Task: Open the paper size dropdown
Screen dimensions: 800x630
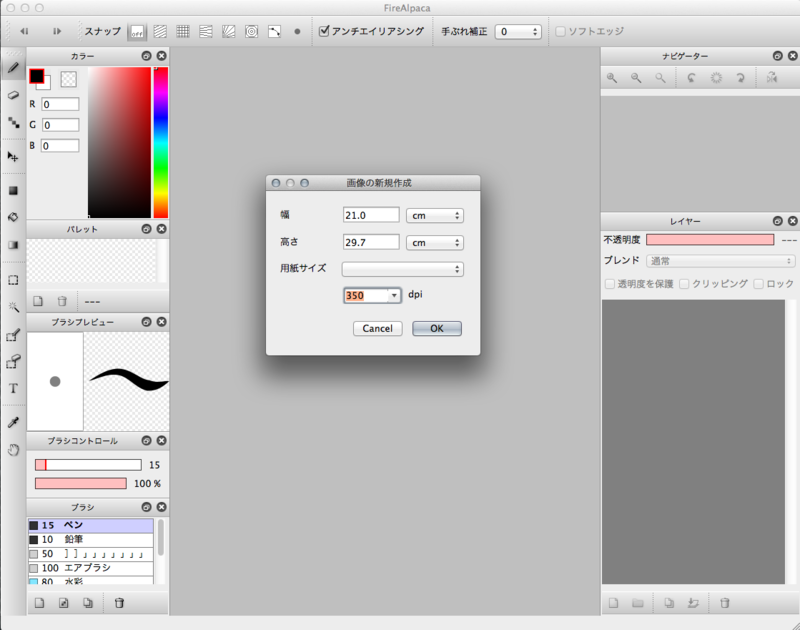Action: [x=403, y=269]
